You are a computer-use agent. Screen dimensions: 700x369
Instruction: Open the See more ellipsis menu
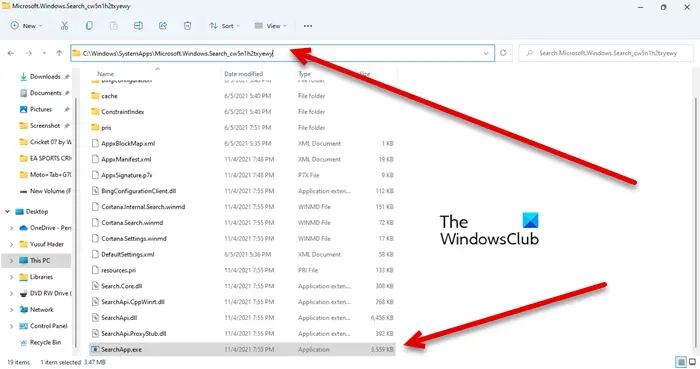pos(308,26)
